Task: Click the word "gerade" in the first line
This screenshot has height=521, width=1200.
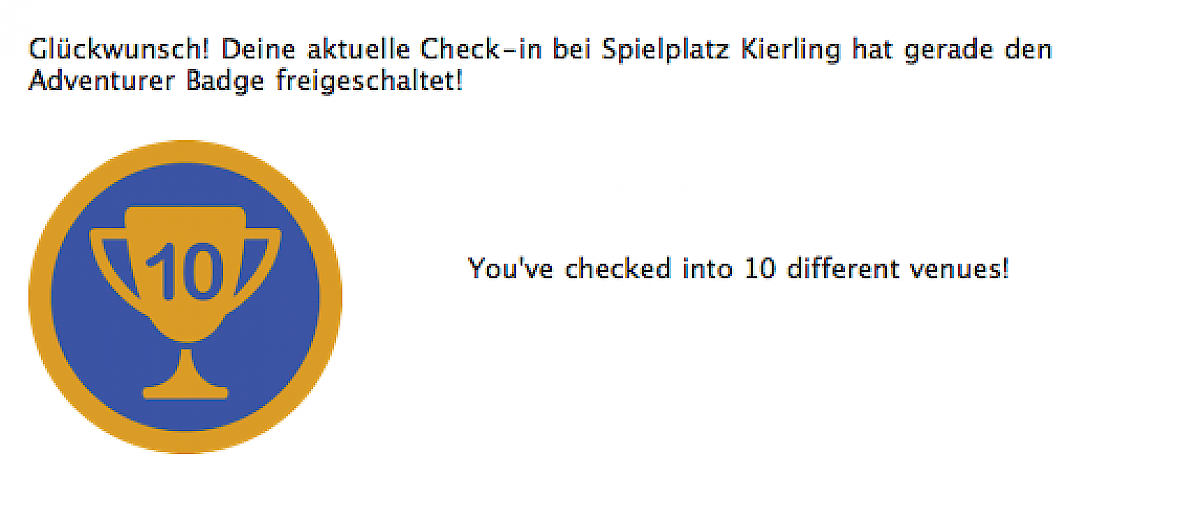Action: coord(944,49)
